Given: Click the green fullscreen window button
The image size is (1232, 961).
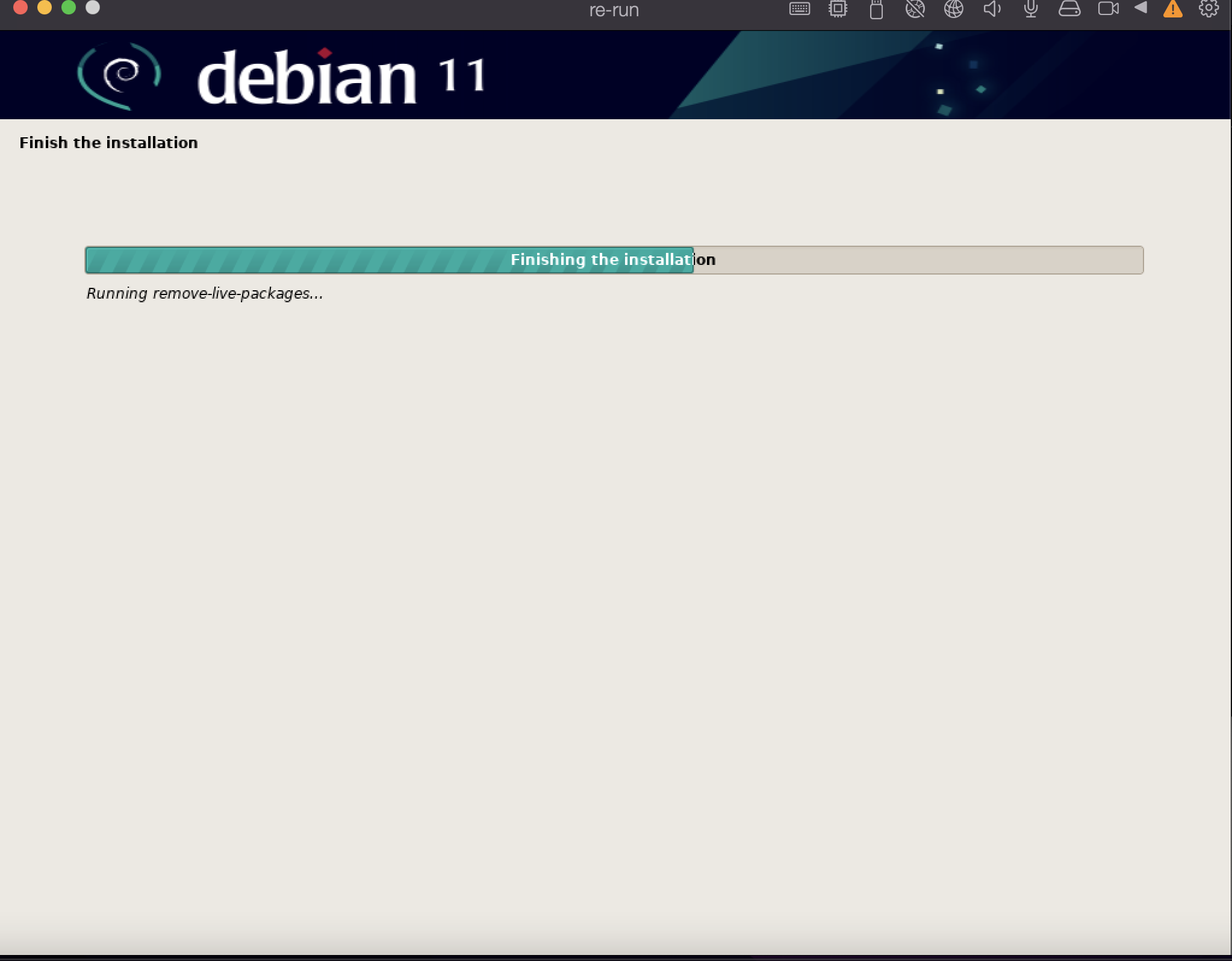Looking at the screenshot, I should 69,7.
